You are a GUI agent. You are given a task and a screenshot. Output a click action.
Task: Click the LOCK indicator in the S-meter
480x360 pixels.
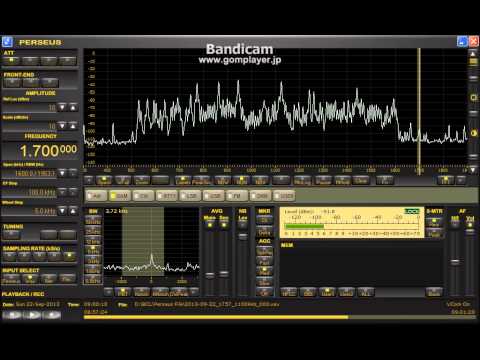pos(412,211)
